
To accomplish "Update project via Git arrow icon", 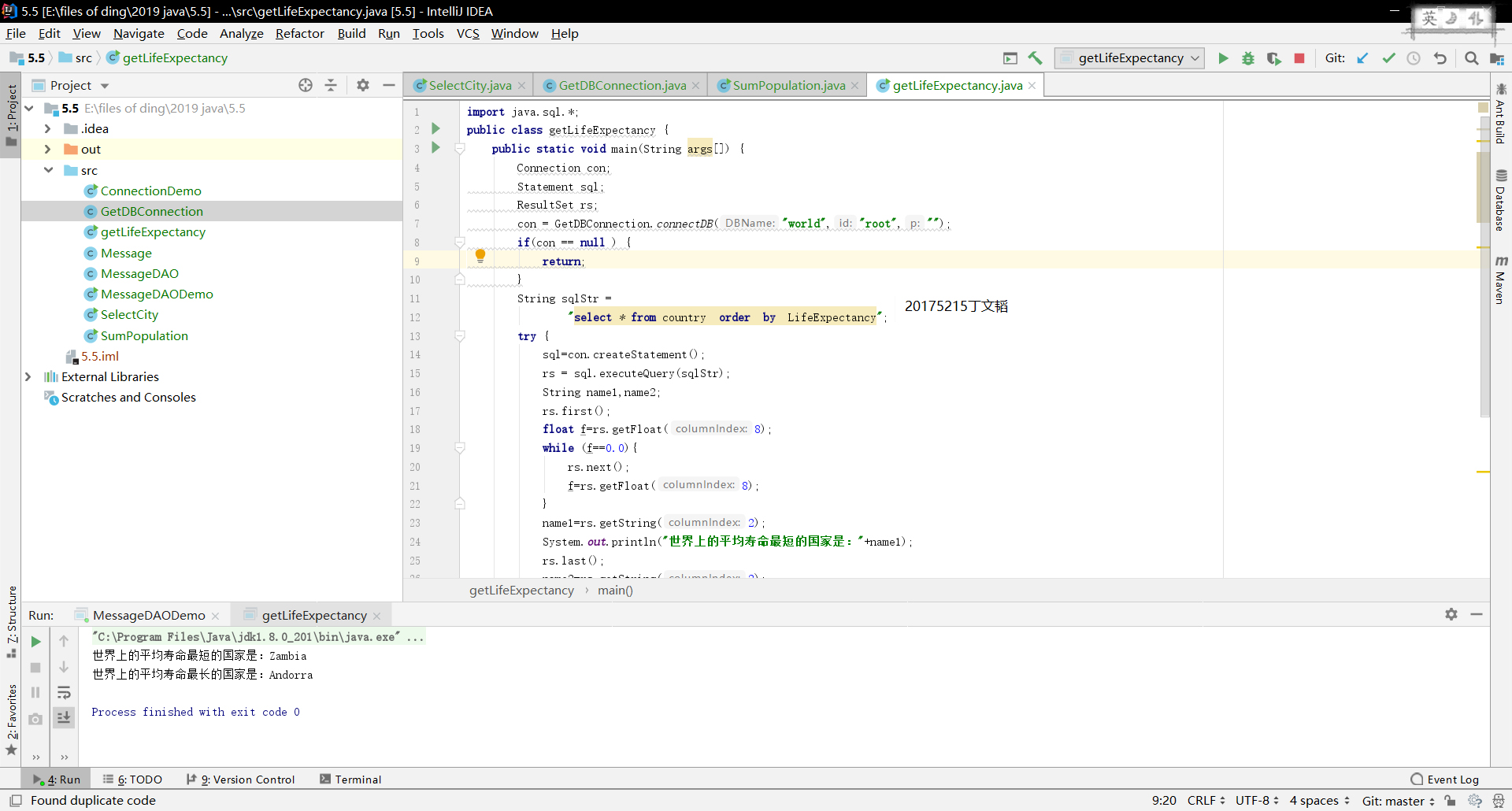I will pos(1362,58).
